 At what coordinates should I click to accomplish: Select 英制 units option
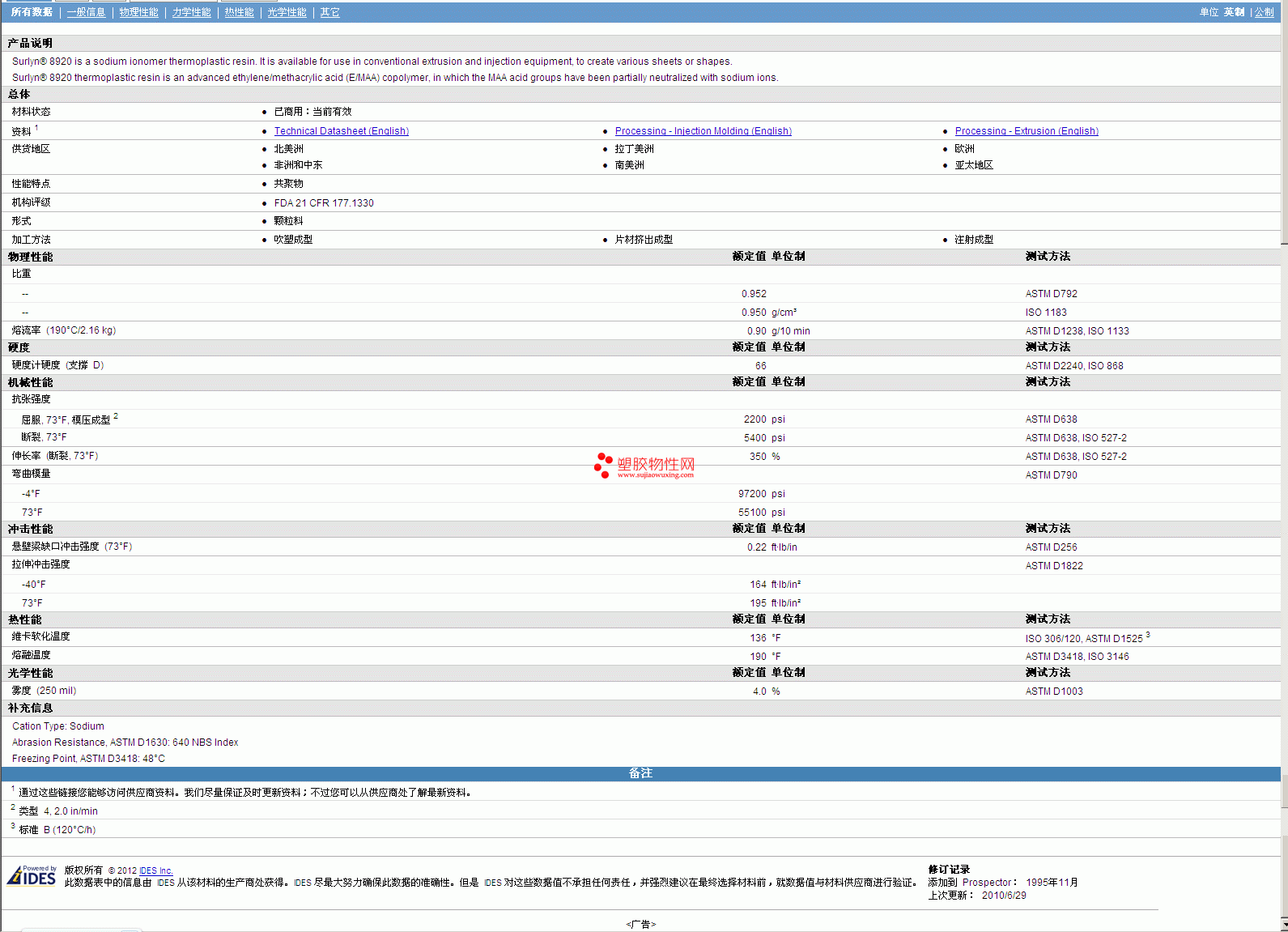[x=1234, y=12]
